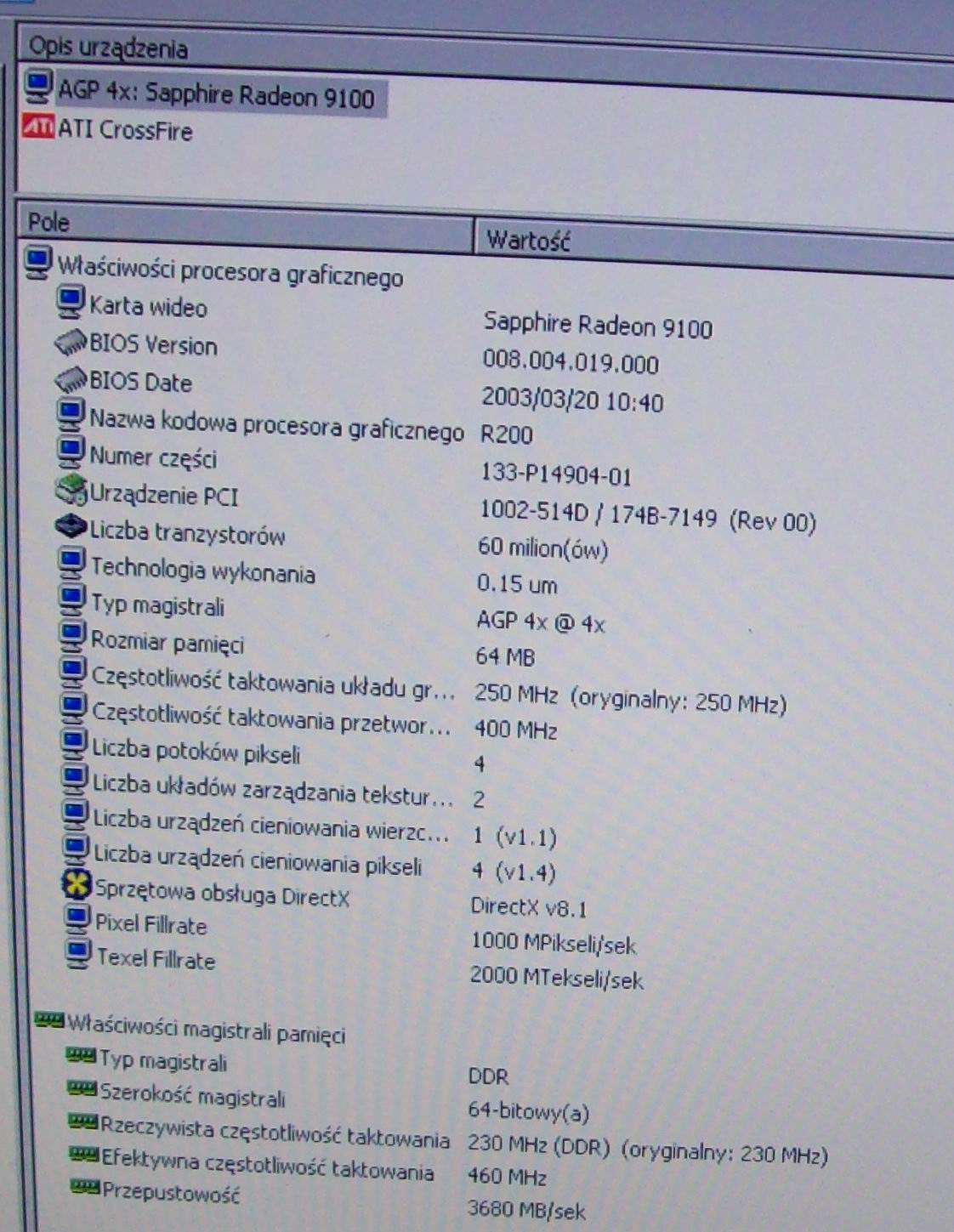Image resolution: width=954 pixels, height=1232 pixels.
Task: Click the Przepustowość memory icon
Action: point(85,1185)
